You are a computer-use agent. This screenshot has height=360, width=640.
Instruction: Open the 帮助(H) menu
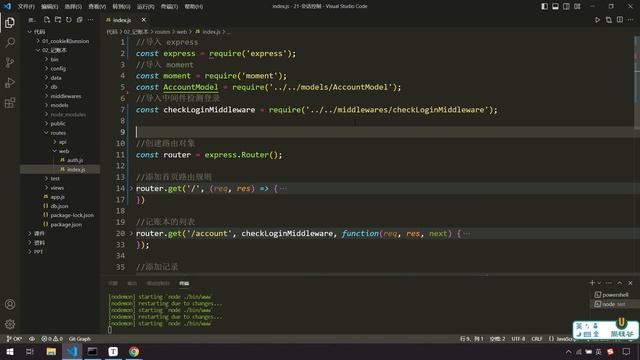click(193, 7)
